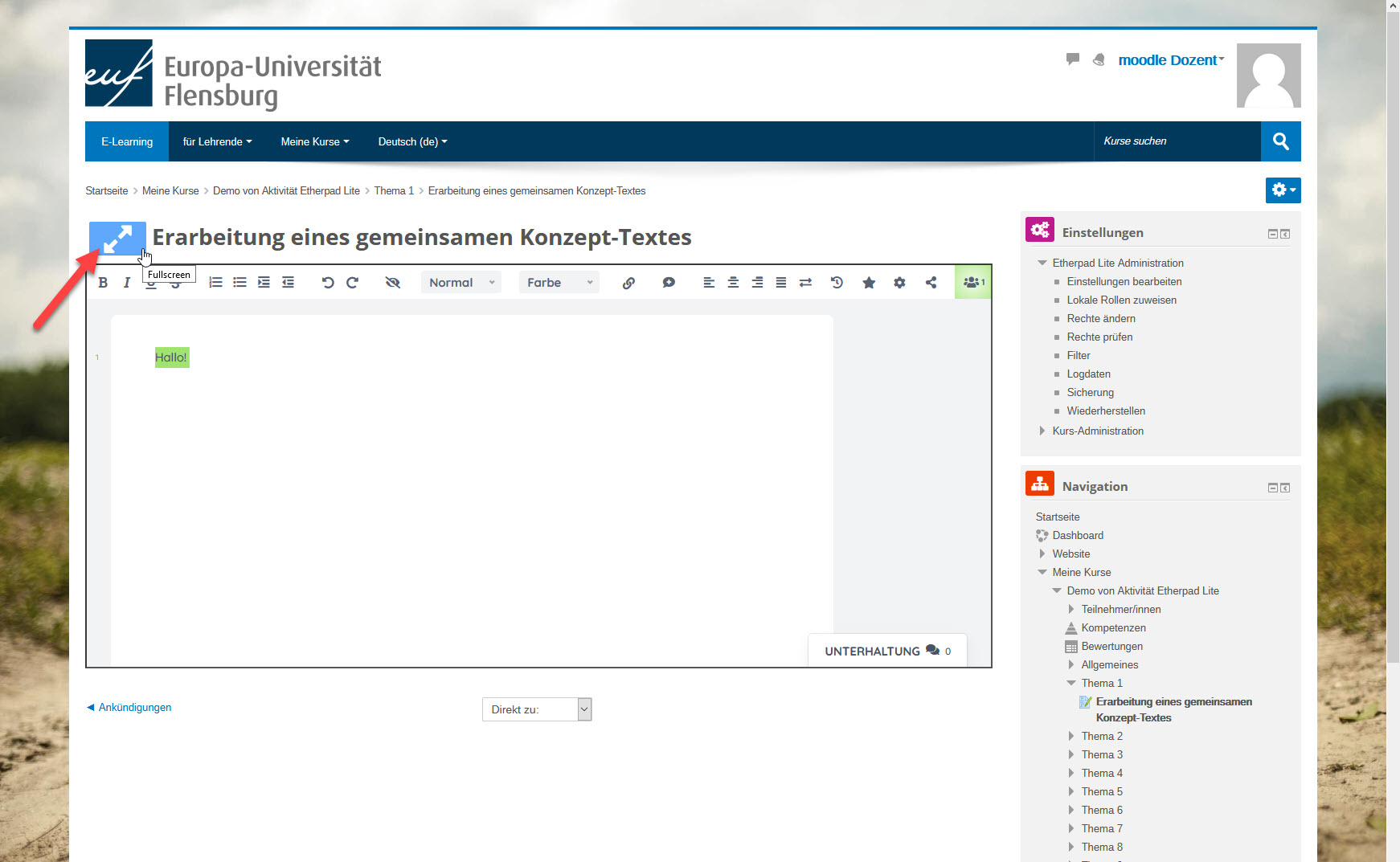Toggle italic text formatting
The height and width of the screenshot is (862, 1400).
(x=126, y=283)
